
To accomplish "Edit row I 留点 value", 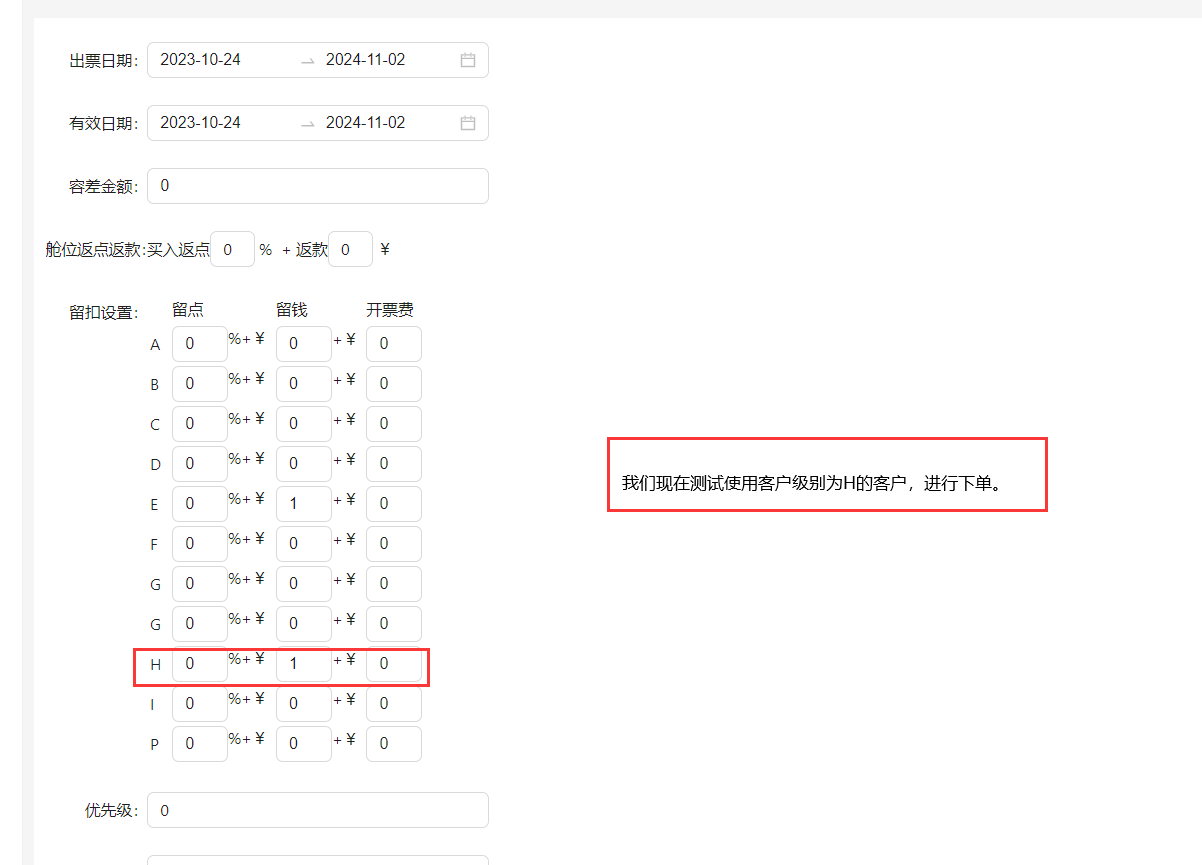I will (x=200, y=704).
